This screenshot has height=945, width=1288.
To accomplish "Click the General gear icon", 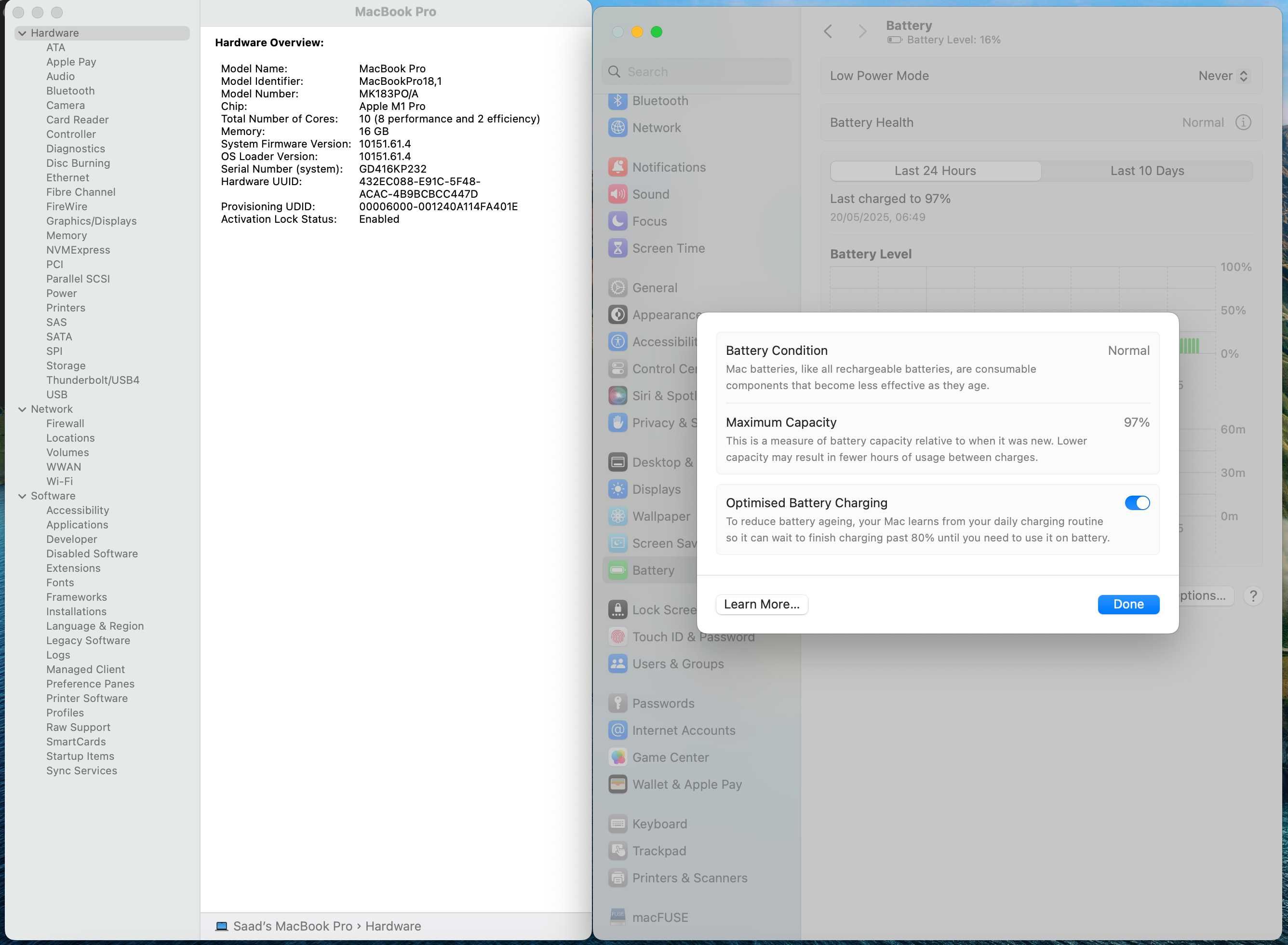I will [617, 288].
